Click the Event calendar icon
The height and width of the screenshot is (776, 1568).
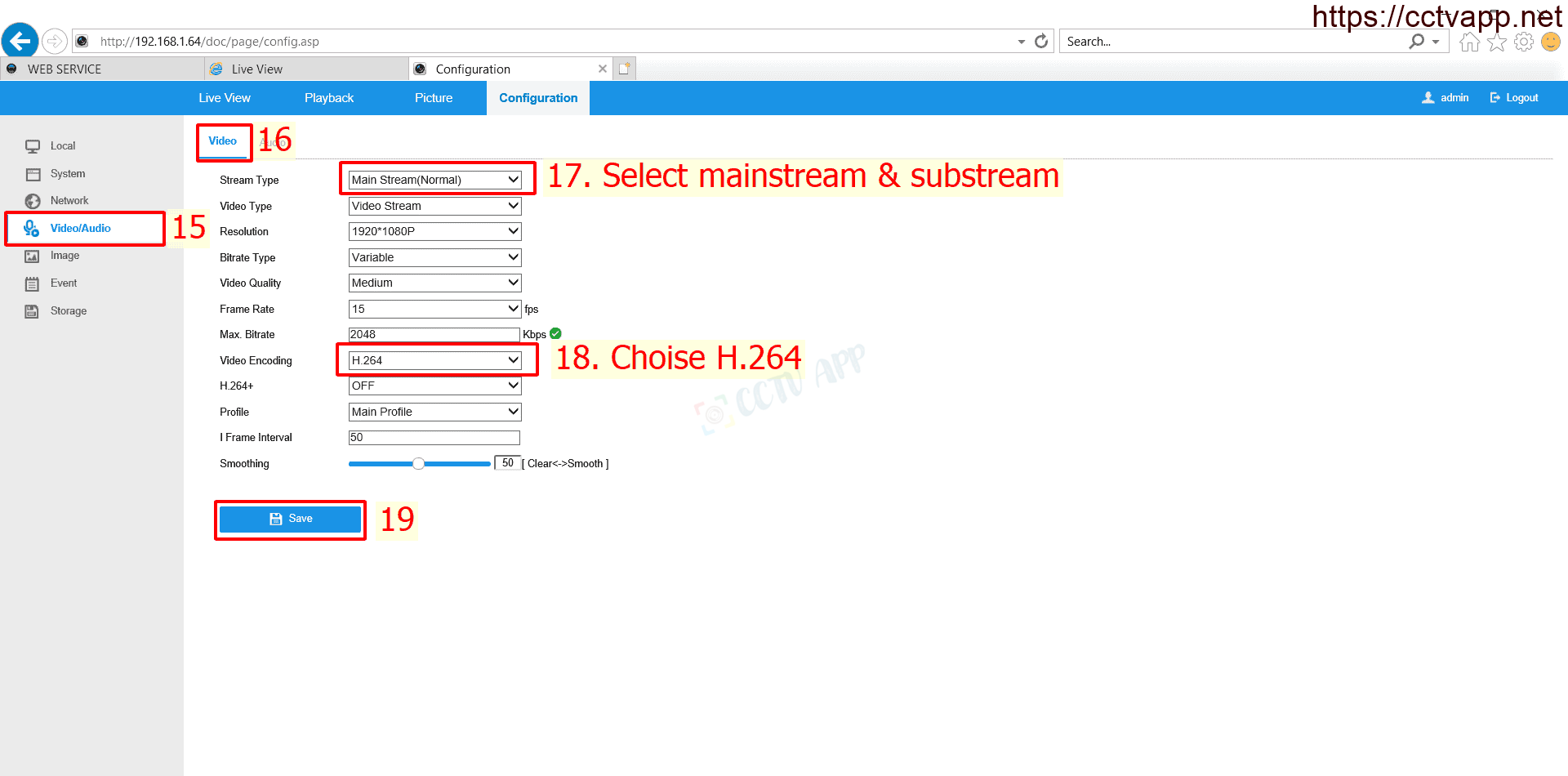coord(32,283)
